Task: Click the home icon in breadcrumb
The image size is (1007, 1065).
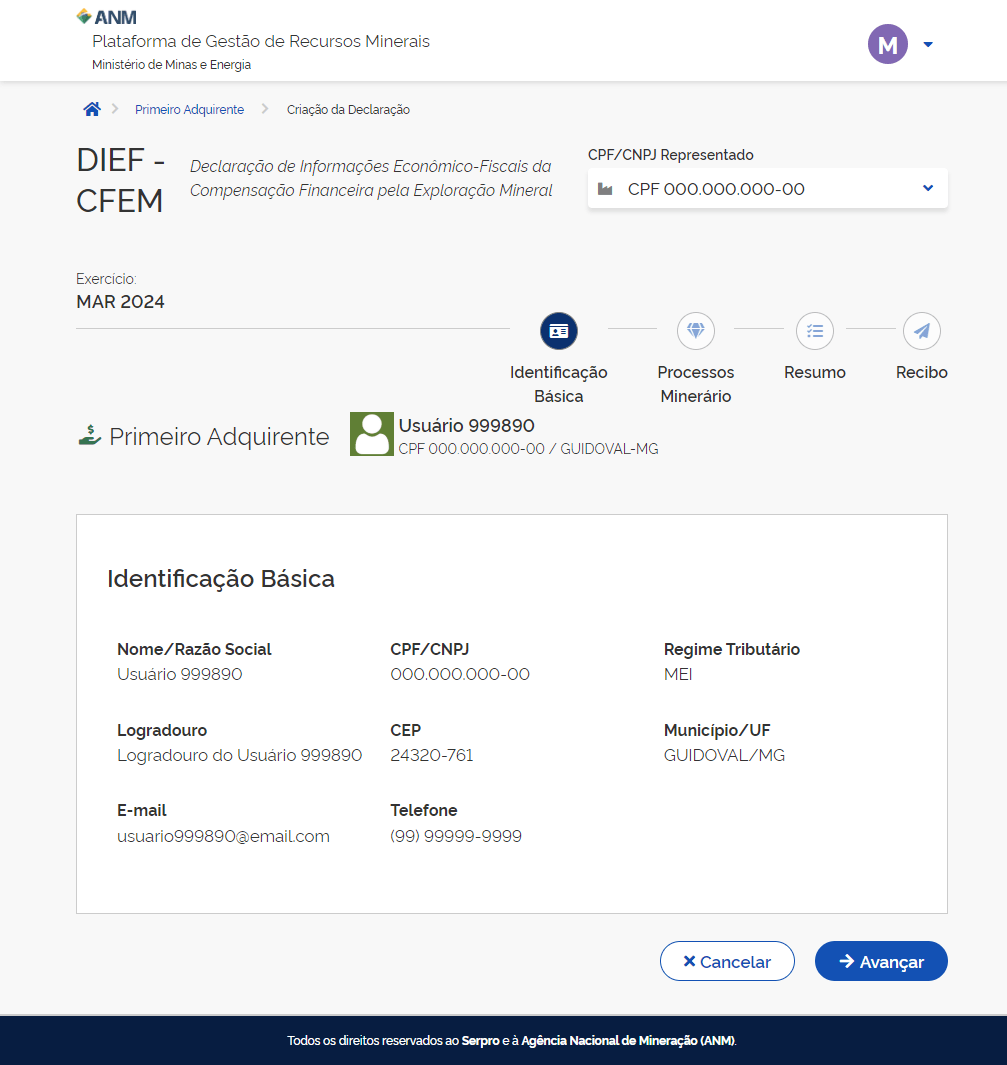Action: [x=92, y=110]
